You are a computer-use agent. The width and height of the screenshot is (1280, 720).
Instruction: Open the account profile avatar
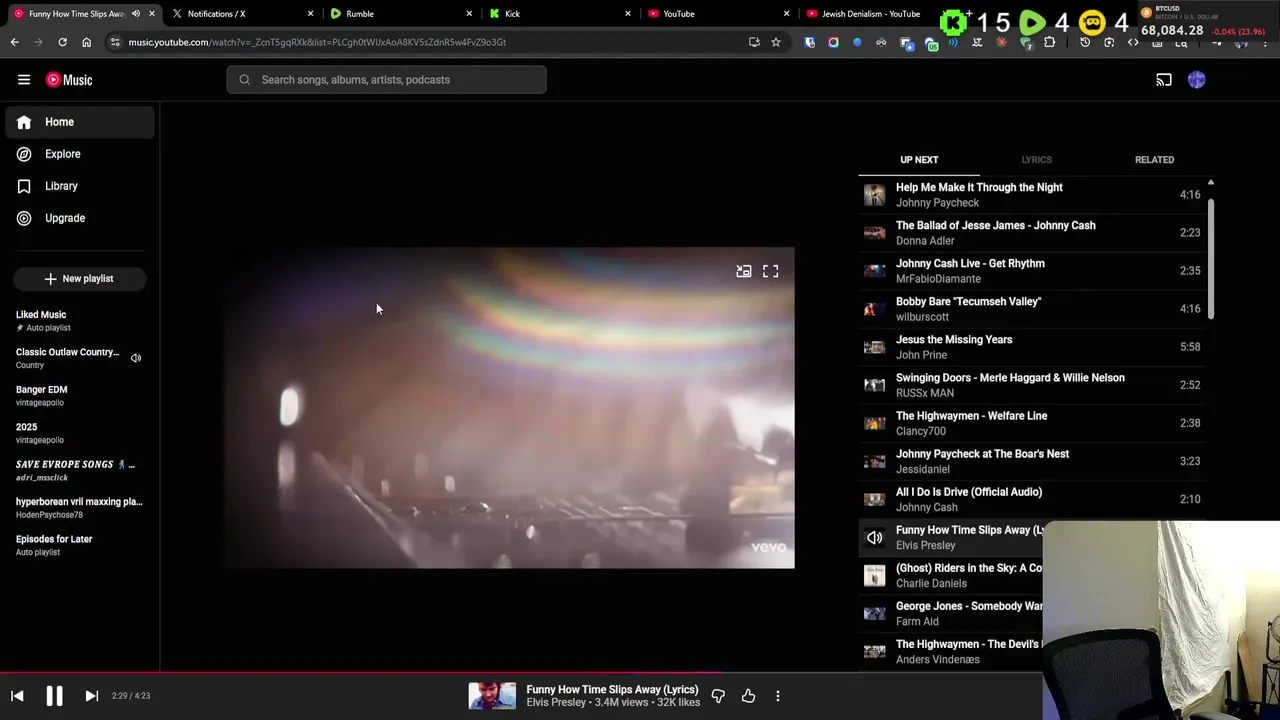1197,80
